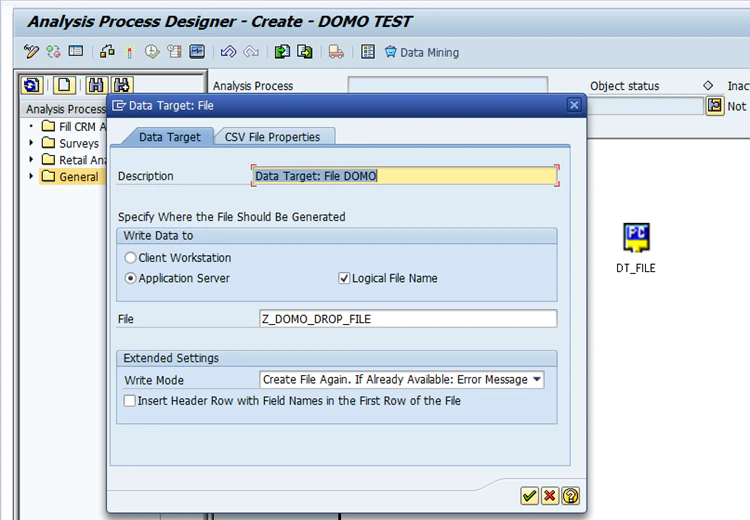The image size is (750, 520).
Task: Open the Write Mode dropdown
Action: click(x=537, y=380)
